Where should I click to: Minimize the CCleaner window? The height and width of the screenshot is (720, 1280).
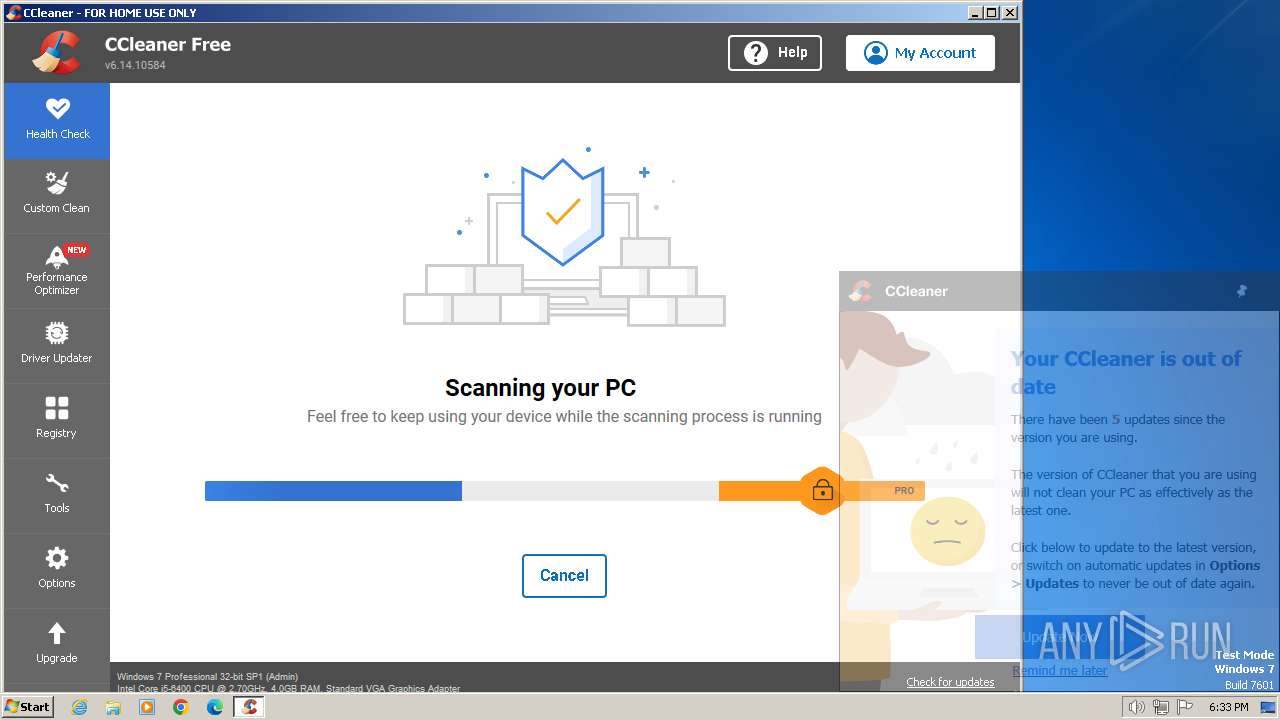(974, 12)
